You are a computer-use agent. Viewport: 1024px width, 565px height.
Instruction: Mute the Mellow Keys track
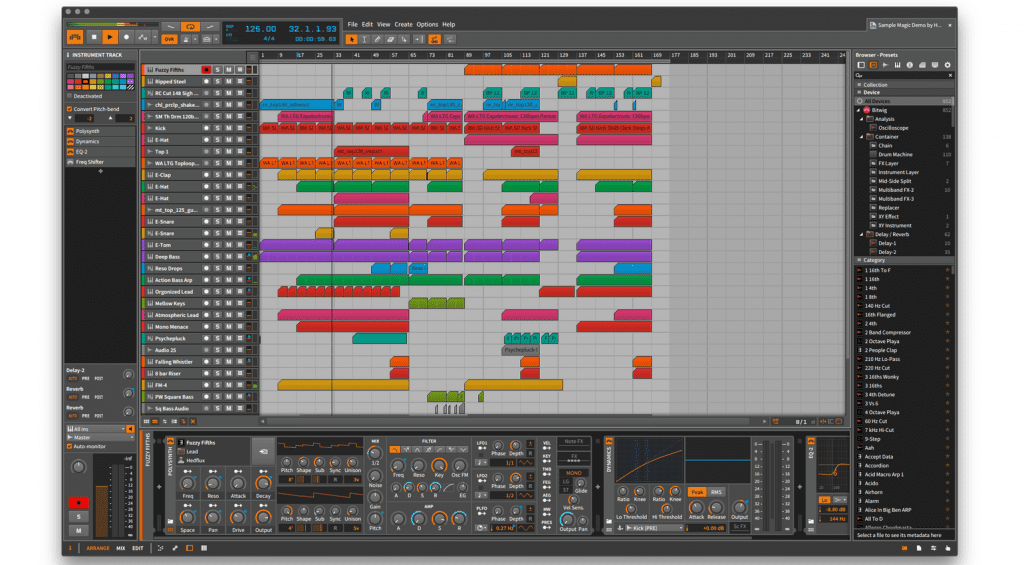229,303
